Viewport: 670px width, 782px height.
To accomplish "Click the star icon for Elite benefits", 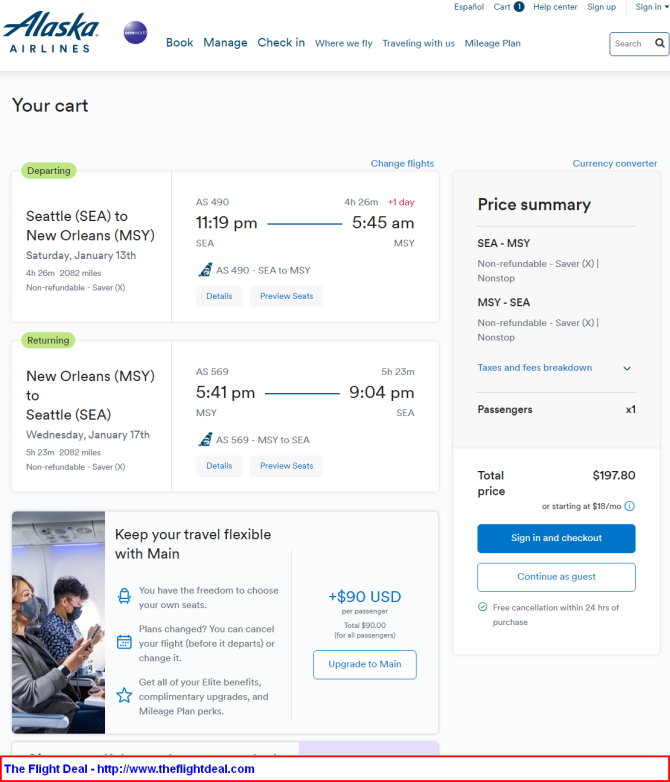I will (124, 695).
